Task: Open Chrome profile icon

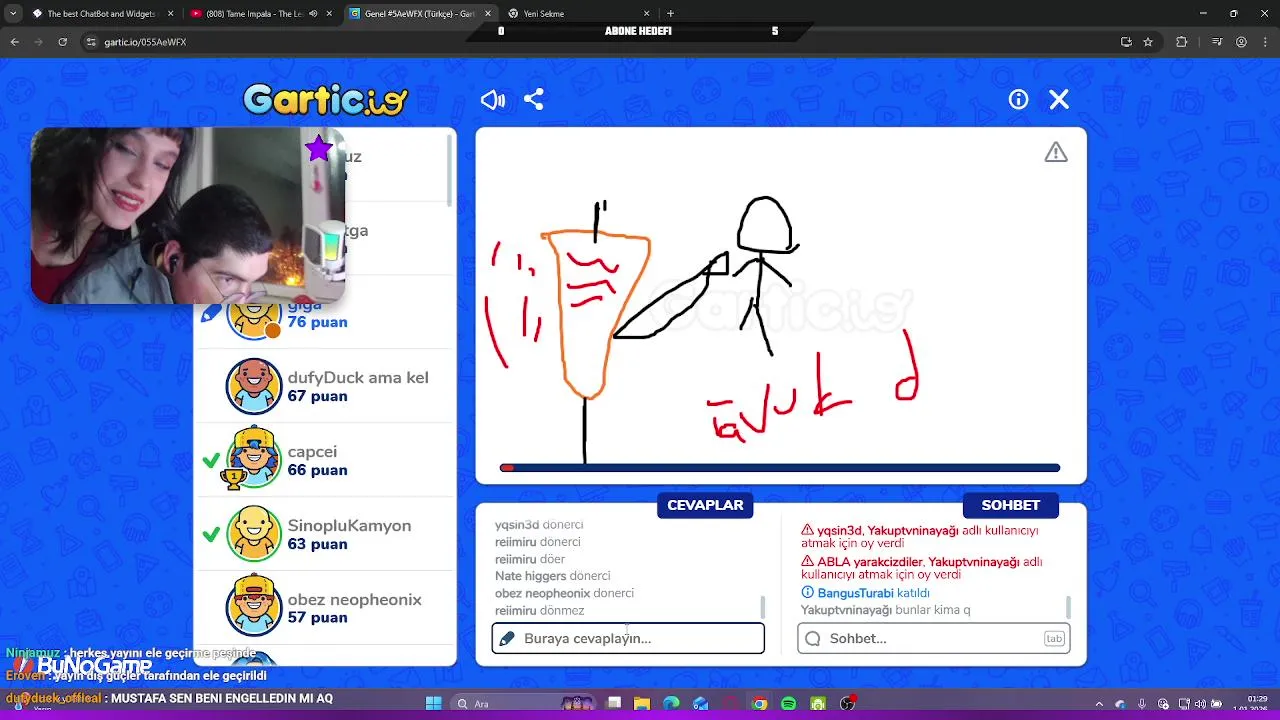Action: (1242, 42)
